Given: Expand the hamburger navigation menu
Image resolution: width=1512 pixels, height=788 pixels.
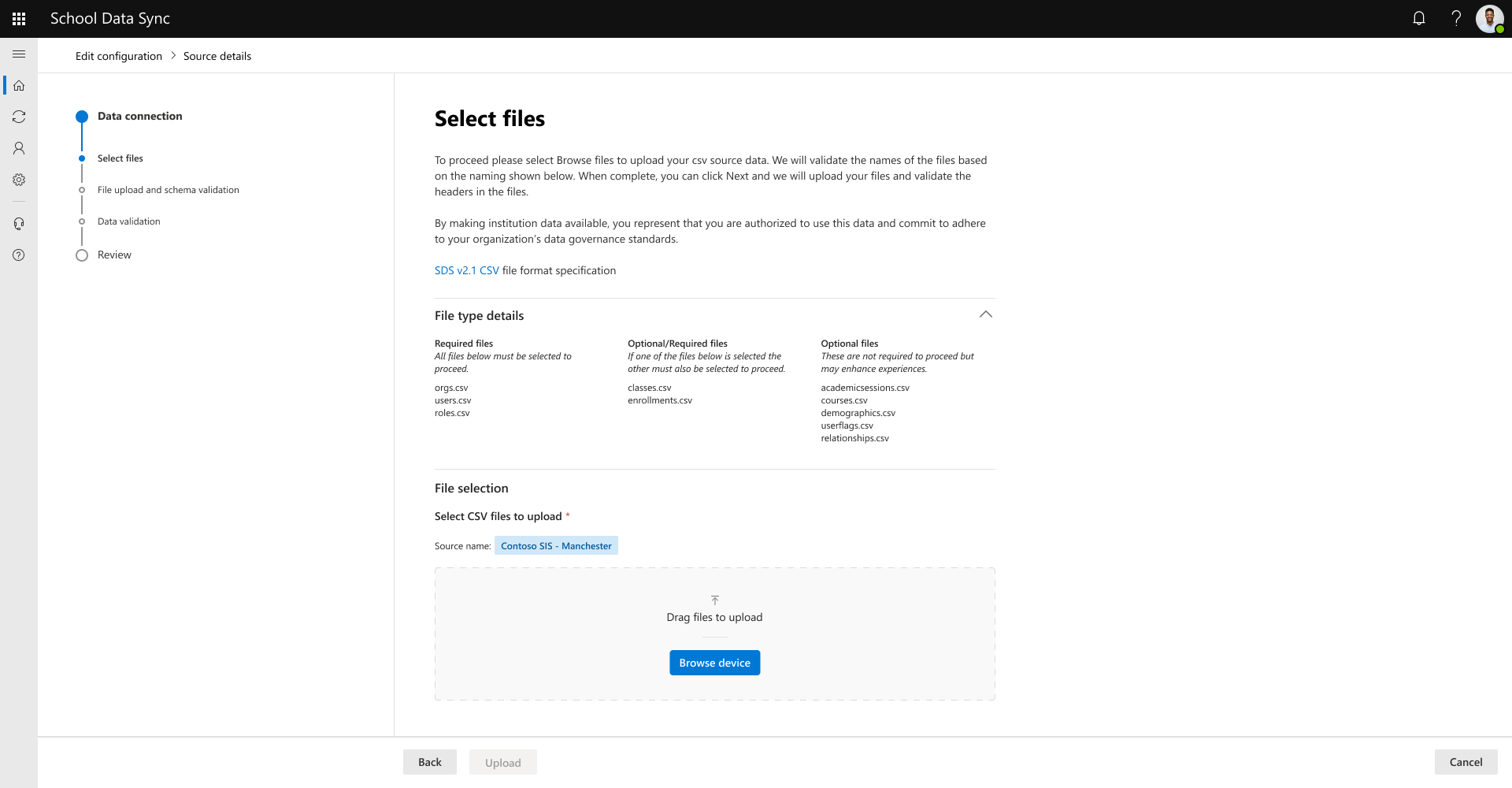Looking at the screenshot, I should pos(19,54).
